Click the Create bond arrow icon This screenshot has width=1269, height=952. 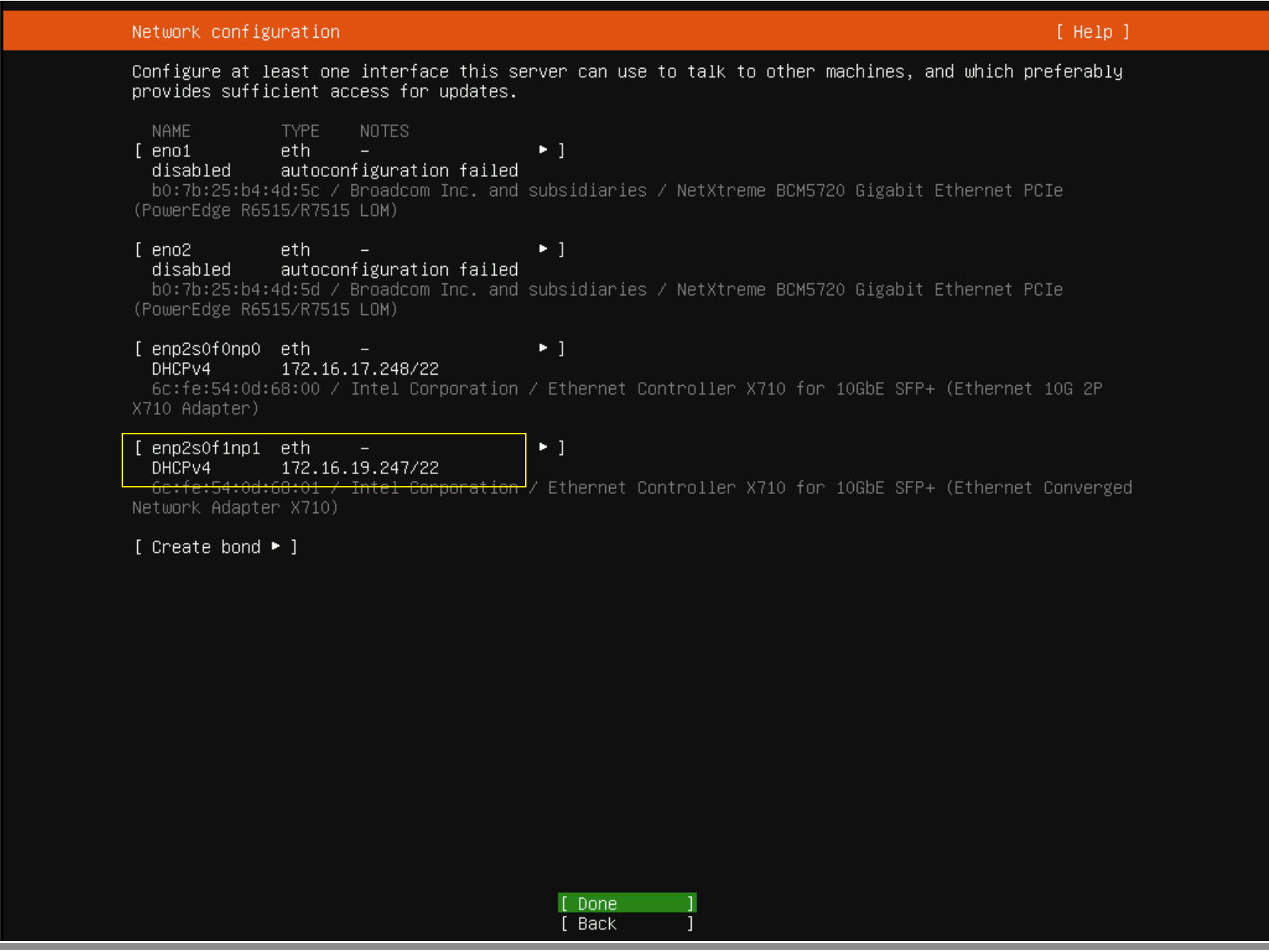coord(276,546)
